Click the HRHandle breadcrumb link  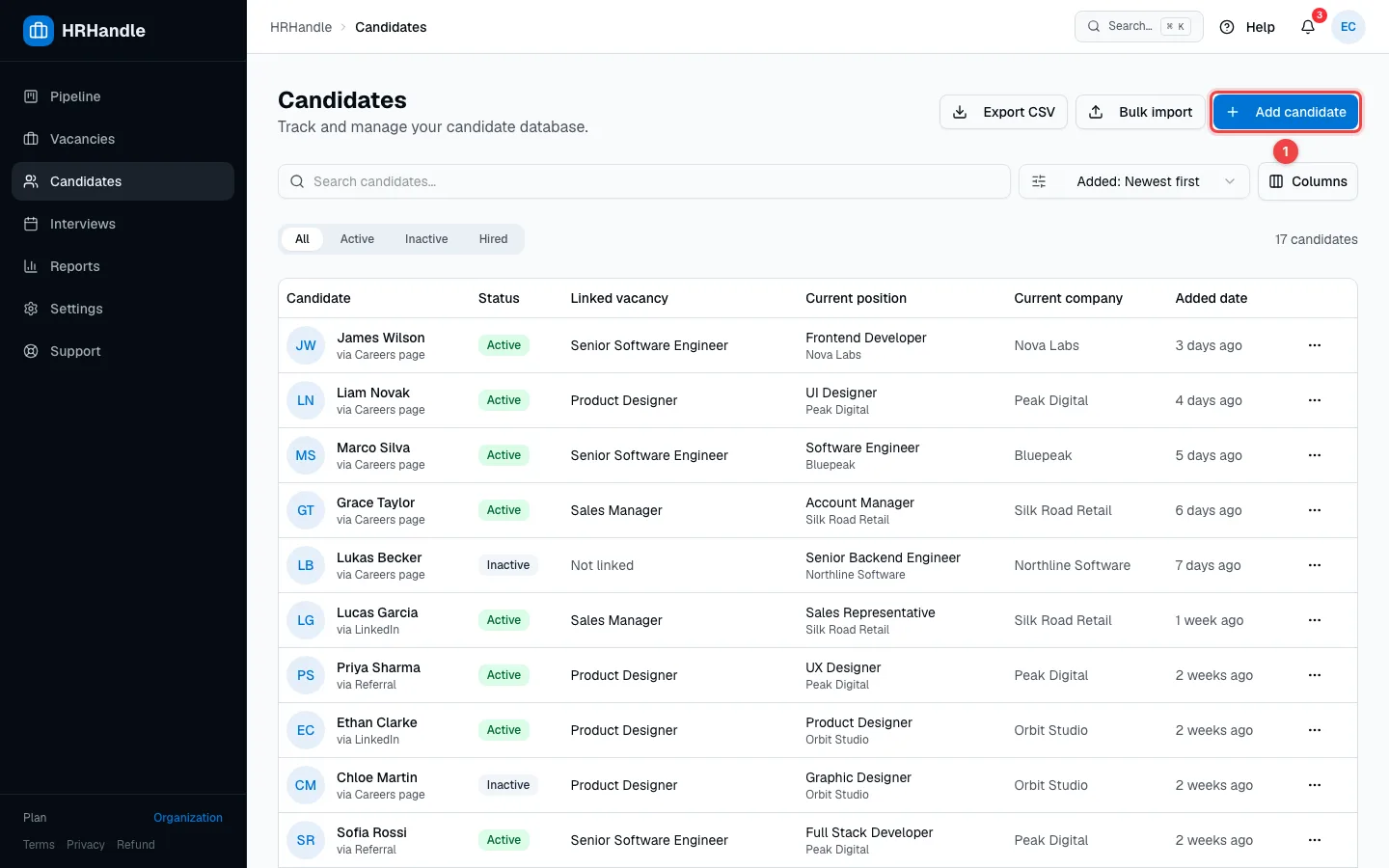pos(301,27)
